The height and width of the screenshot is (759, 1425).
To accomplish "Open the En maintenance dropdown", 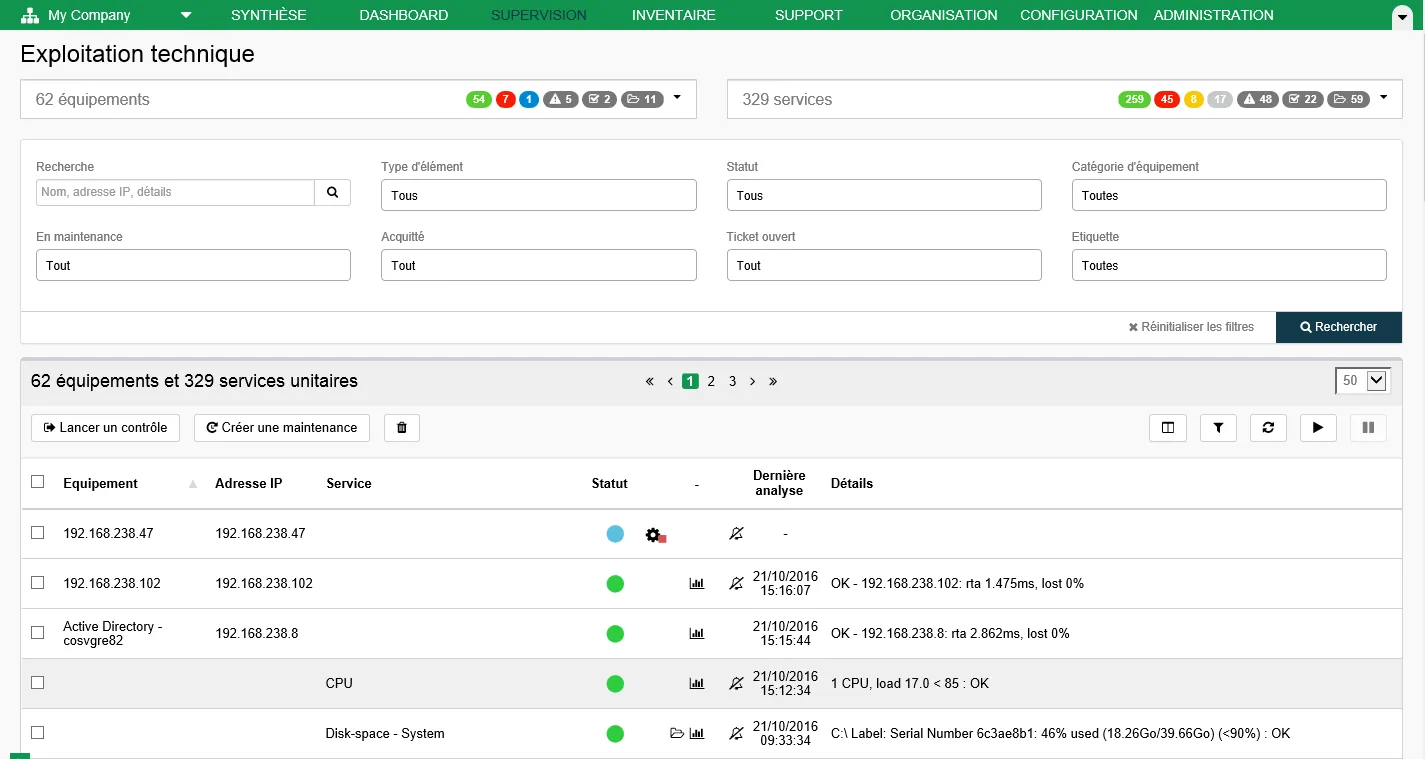I will point(193,266).
